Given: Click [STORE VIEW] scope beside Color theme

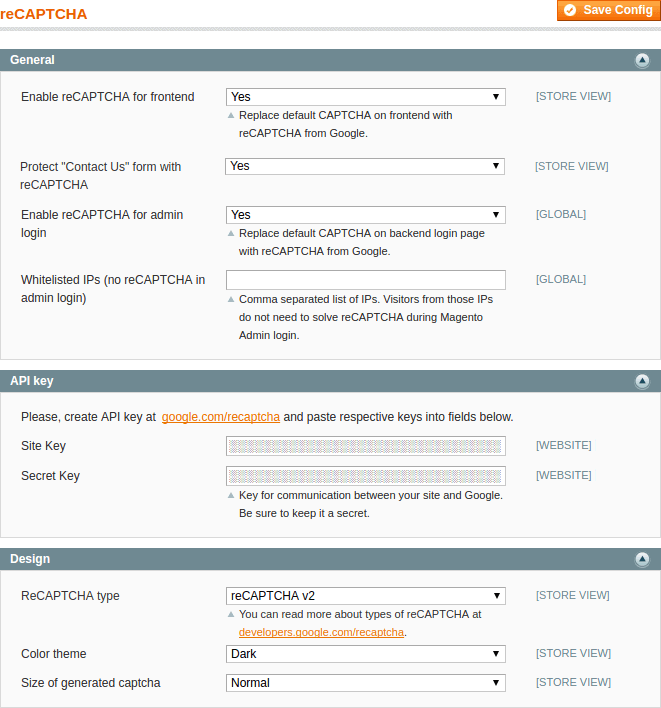Looking at the screenshot, I should (x=573, y=653).
